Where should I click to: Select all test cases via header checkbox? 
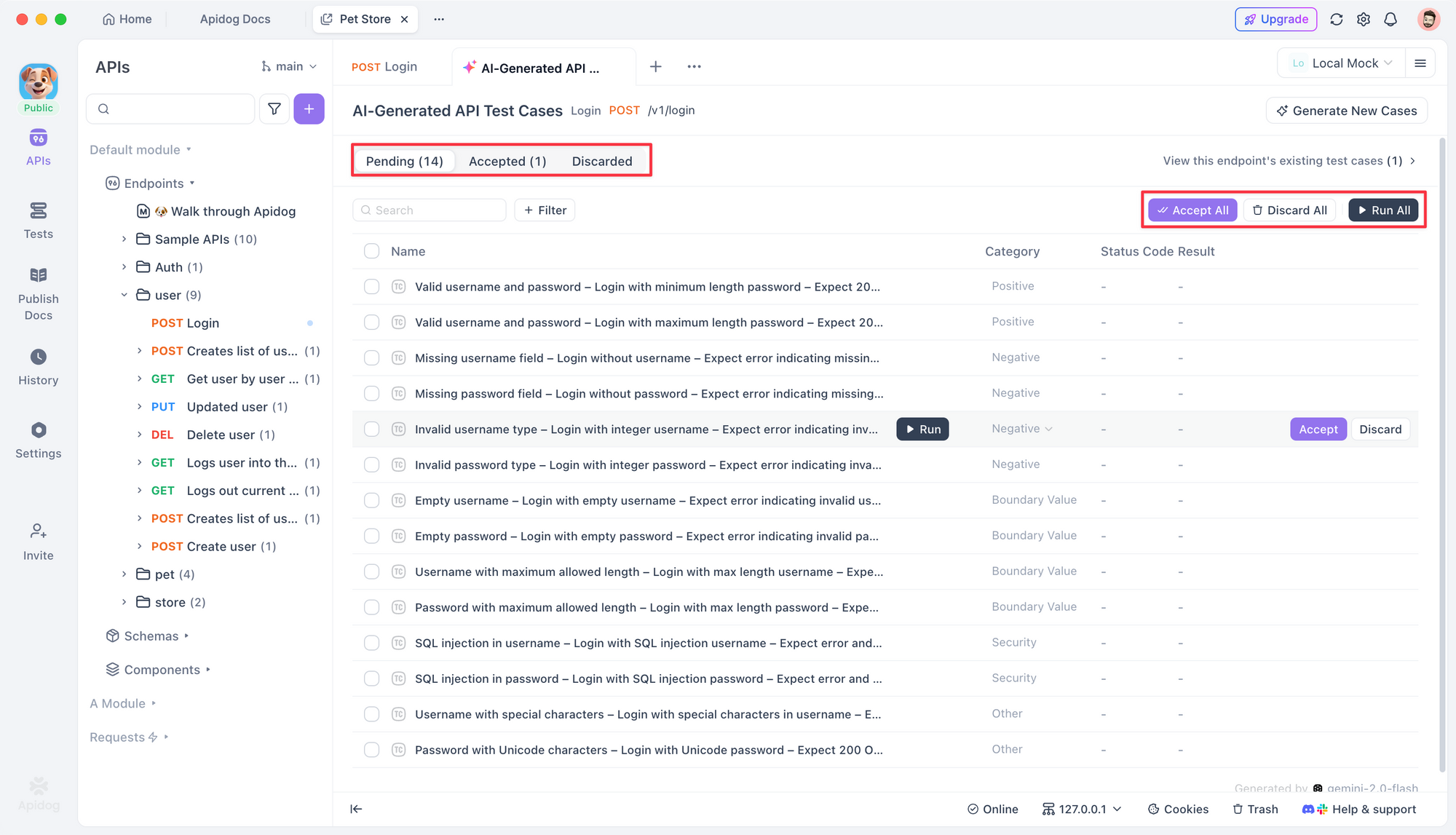371,250
